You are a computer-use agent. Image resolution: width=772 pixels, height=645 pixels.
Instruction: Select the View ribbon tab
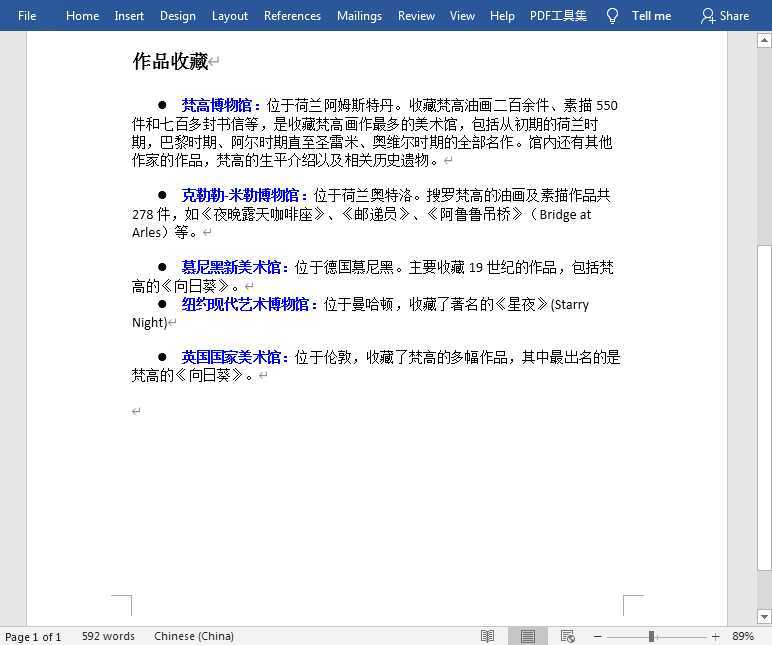(x=462, y=16)
